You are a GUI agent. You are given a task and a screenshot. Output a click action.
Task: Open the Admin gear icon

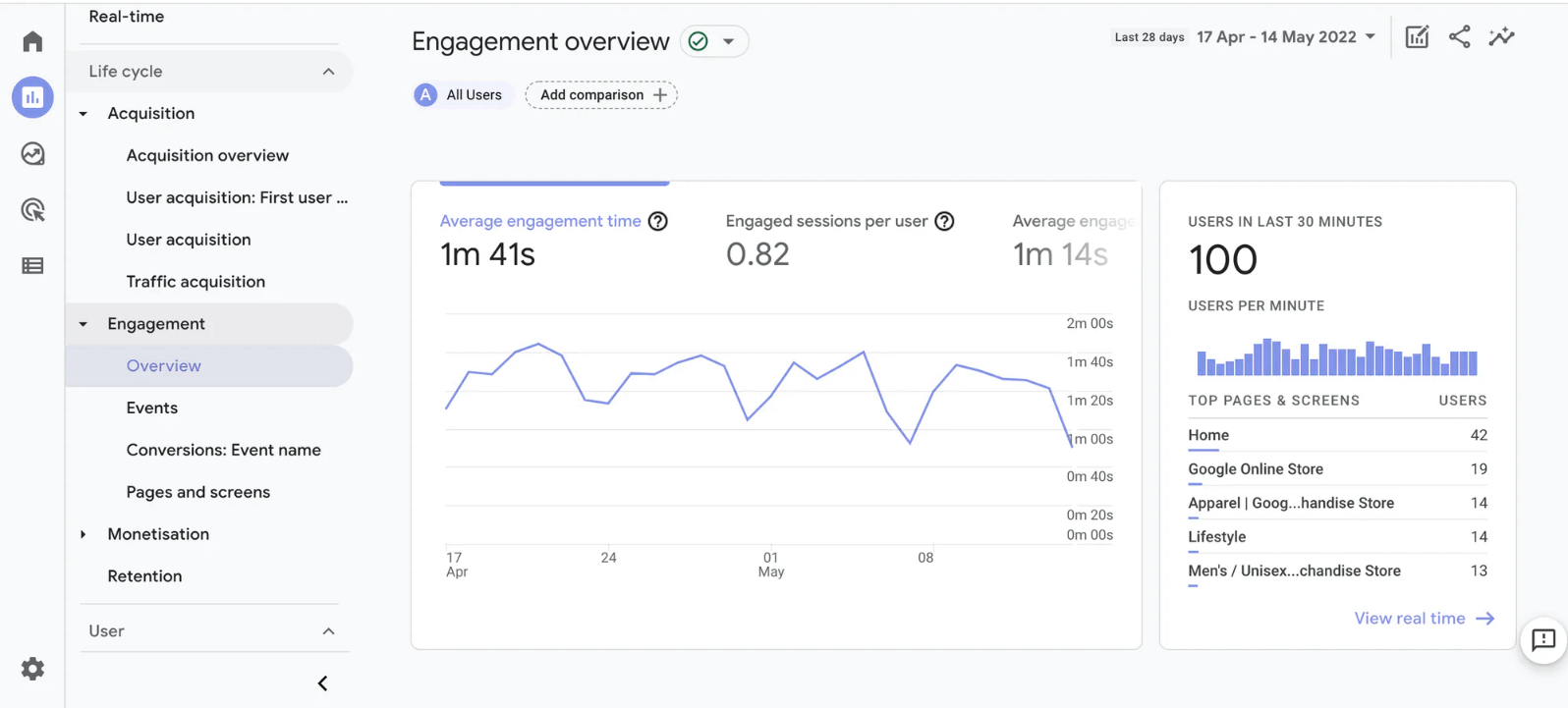(32, 669)
